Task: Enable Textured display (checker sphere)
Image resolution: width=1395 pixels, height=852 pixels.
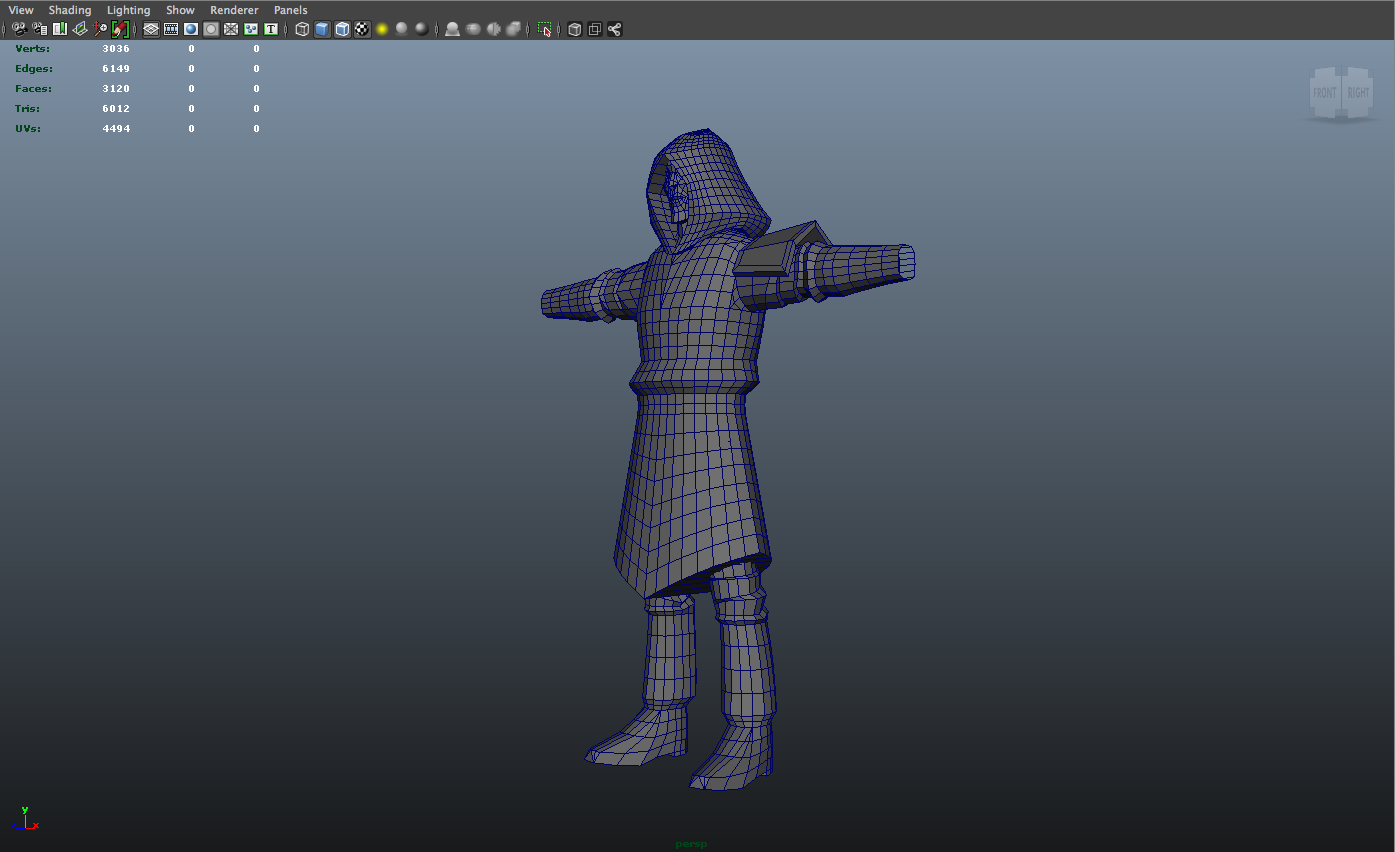Action: [x=362, y=29]
